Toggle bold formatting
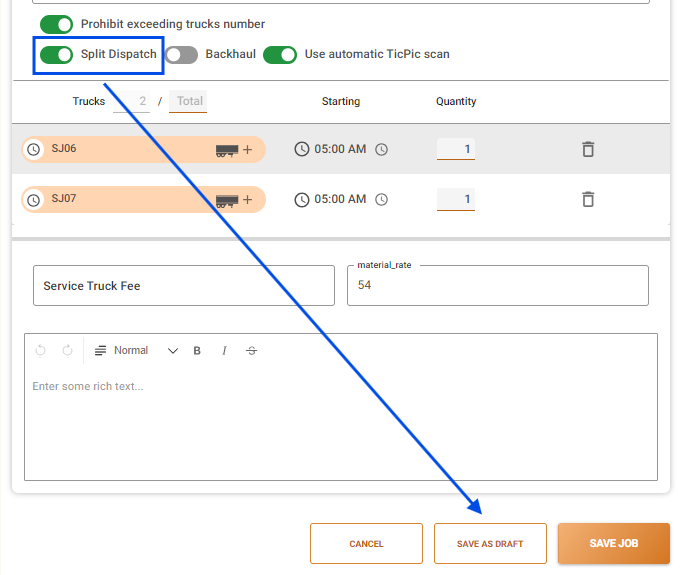Image resolution: width=681 pixels, height=575 pixels. [x=197, y=351]
